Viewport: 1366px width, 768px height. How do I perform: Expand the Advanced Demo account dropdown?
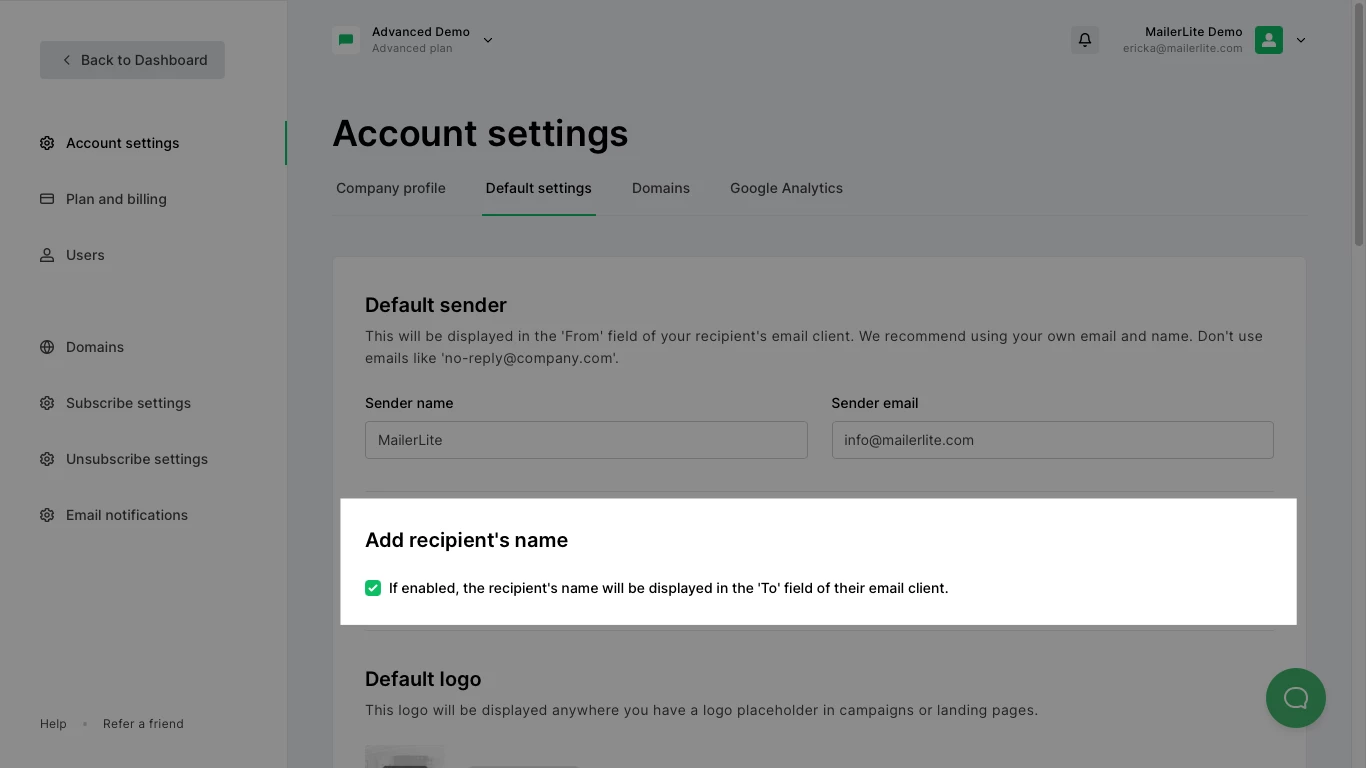[488, 40]
